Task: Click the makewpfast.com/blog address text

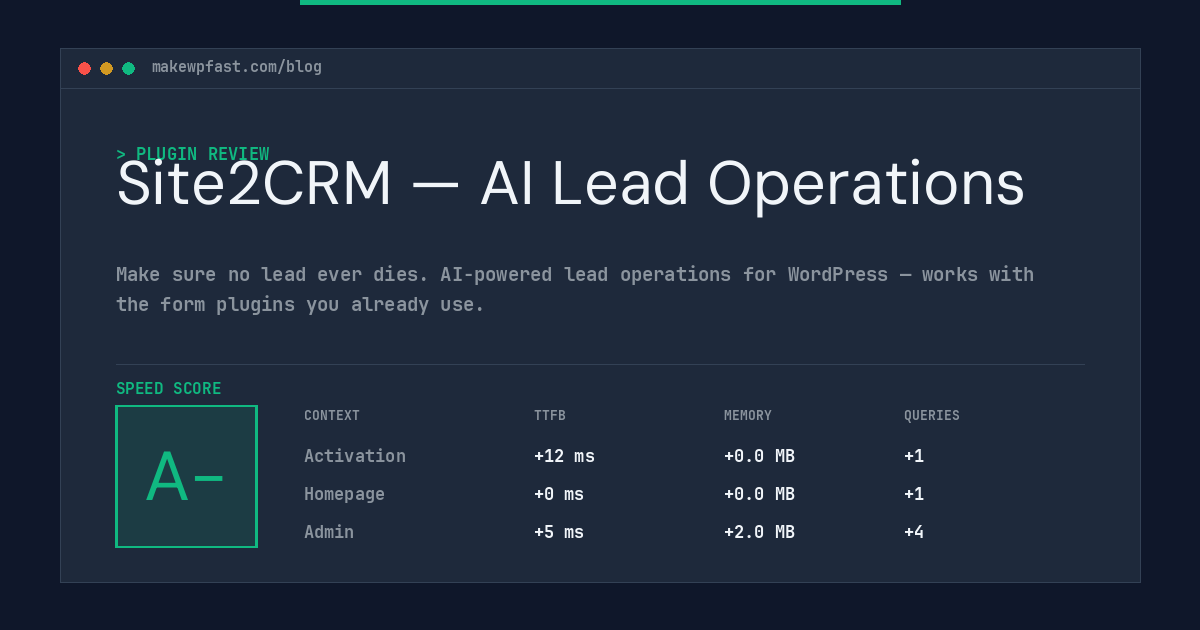Action: pyautogui.click(x=237, y=67)
